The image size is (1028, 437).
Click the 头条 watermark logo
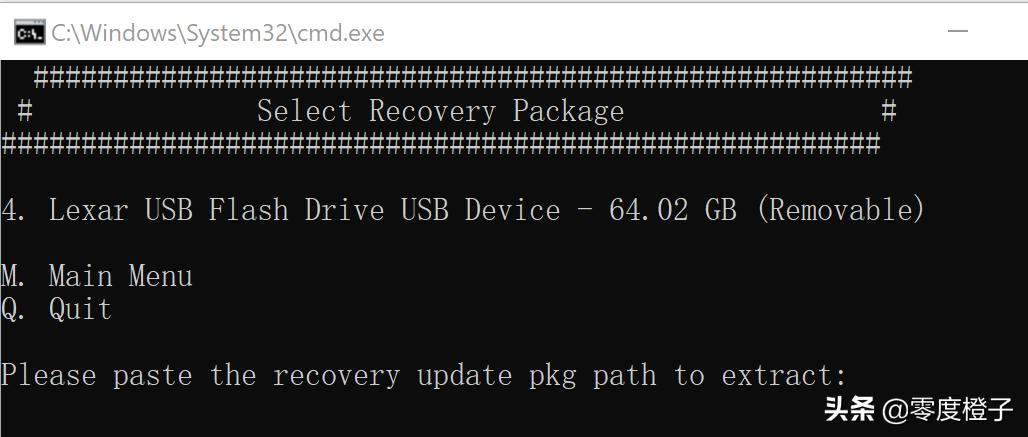point(849,408)
